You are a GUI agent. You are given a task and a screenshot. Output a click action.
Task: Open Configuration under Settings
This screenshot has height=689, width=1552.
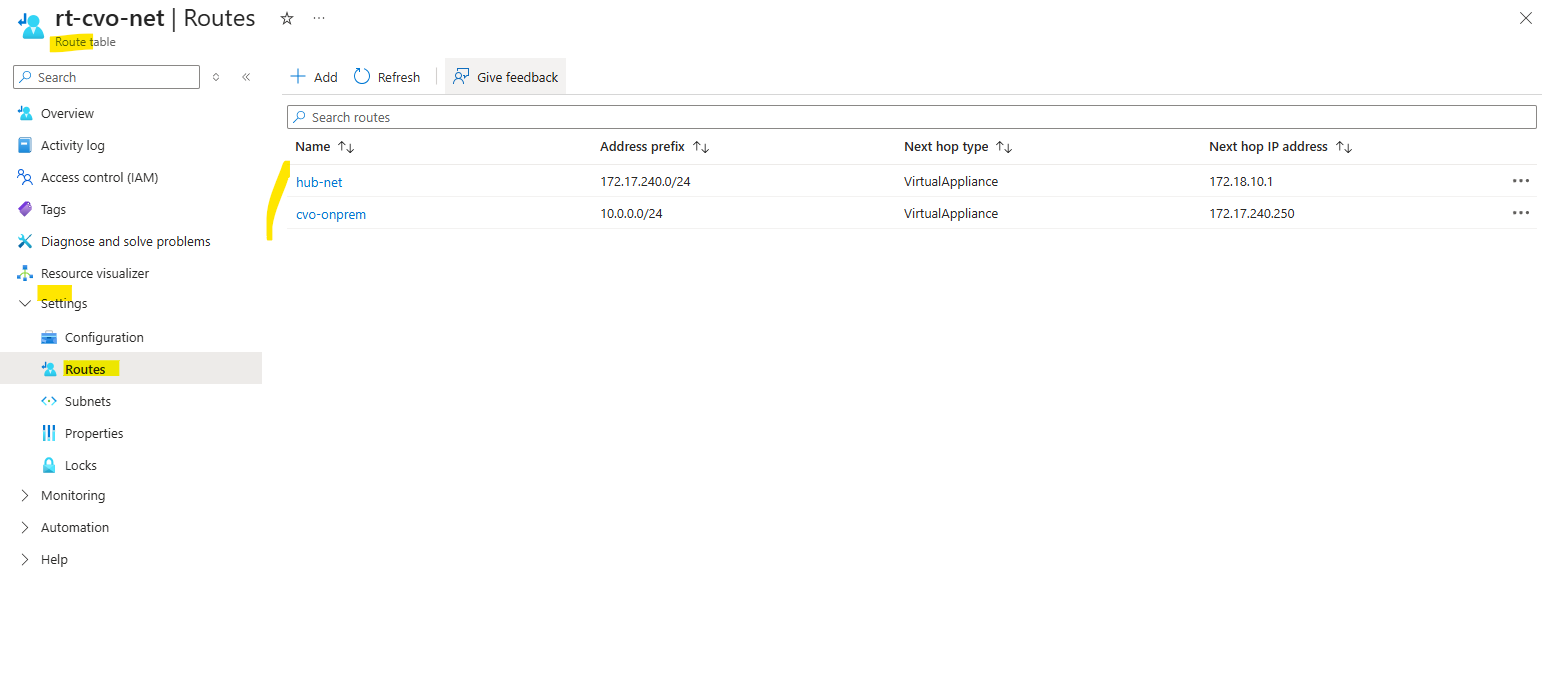[104, 337]
